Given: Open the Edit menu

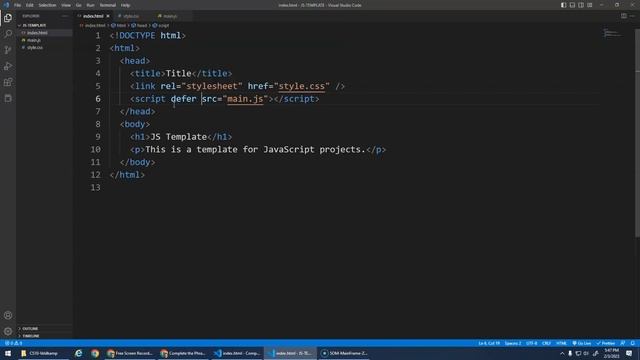Looking at the screenshot, I should (x=29, y=5).
